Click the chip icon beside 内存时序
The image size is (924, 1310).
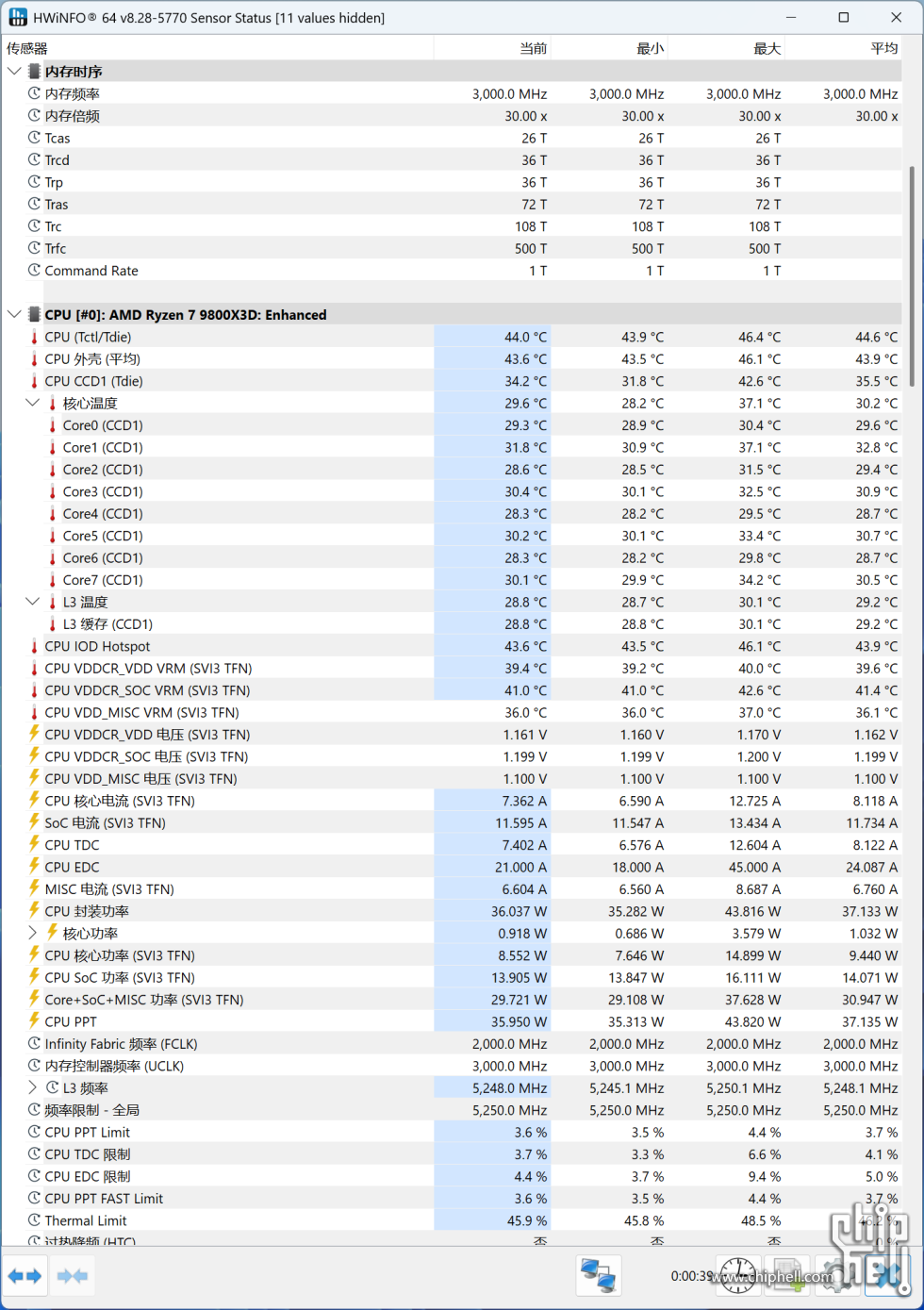click(34, 72)
